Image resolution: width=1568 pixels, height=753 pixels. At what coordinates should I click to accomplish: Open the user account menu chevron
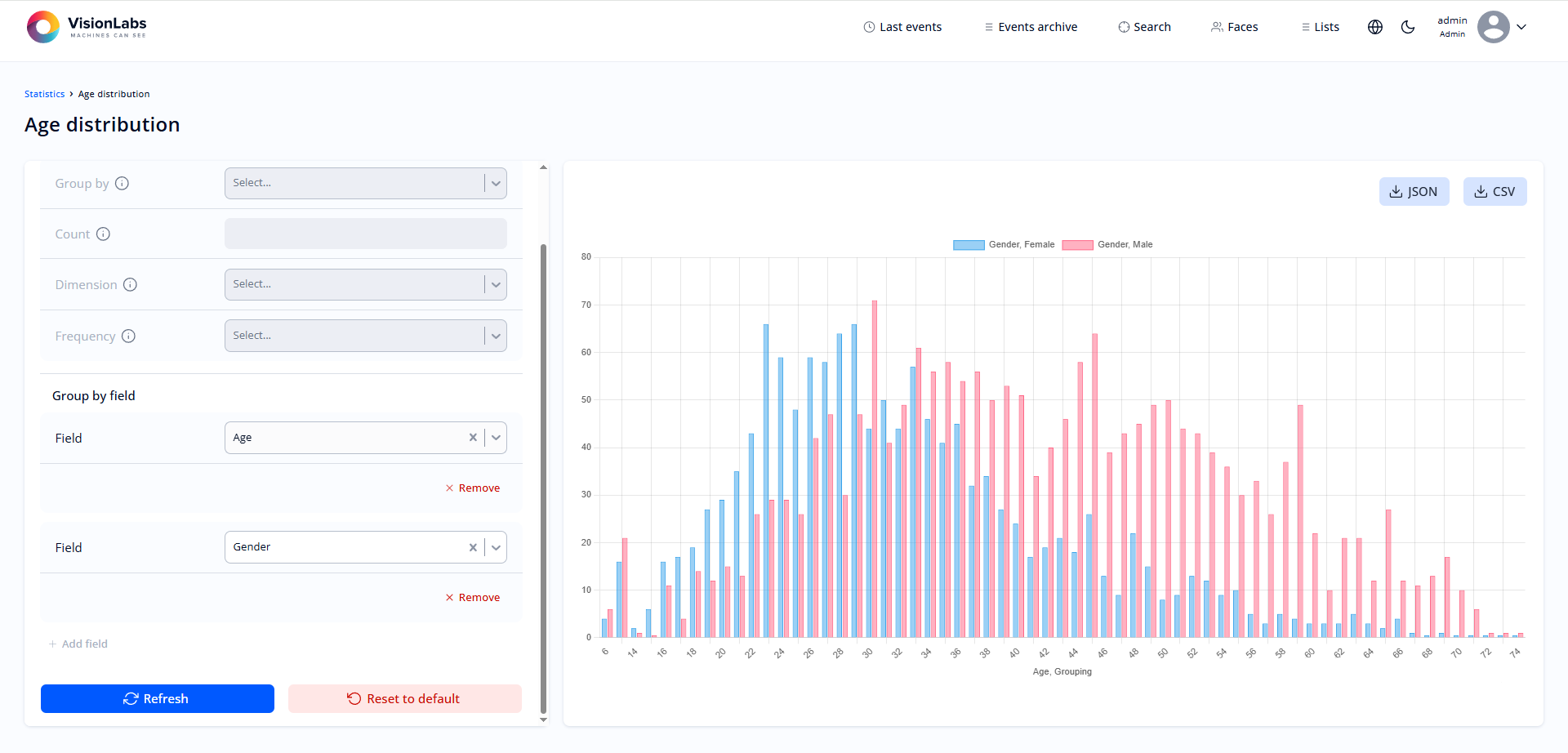pos(1521,27)
